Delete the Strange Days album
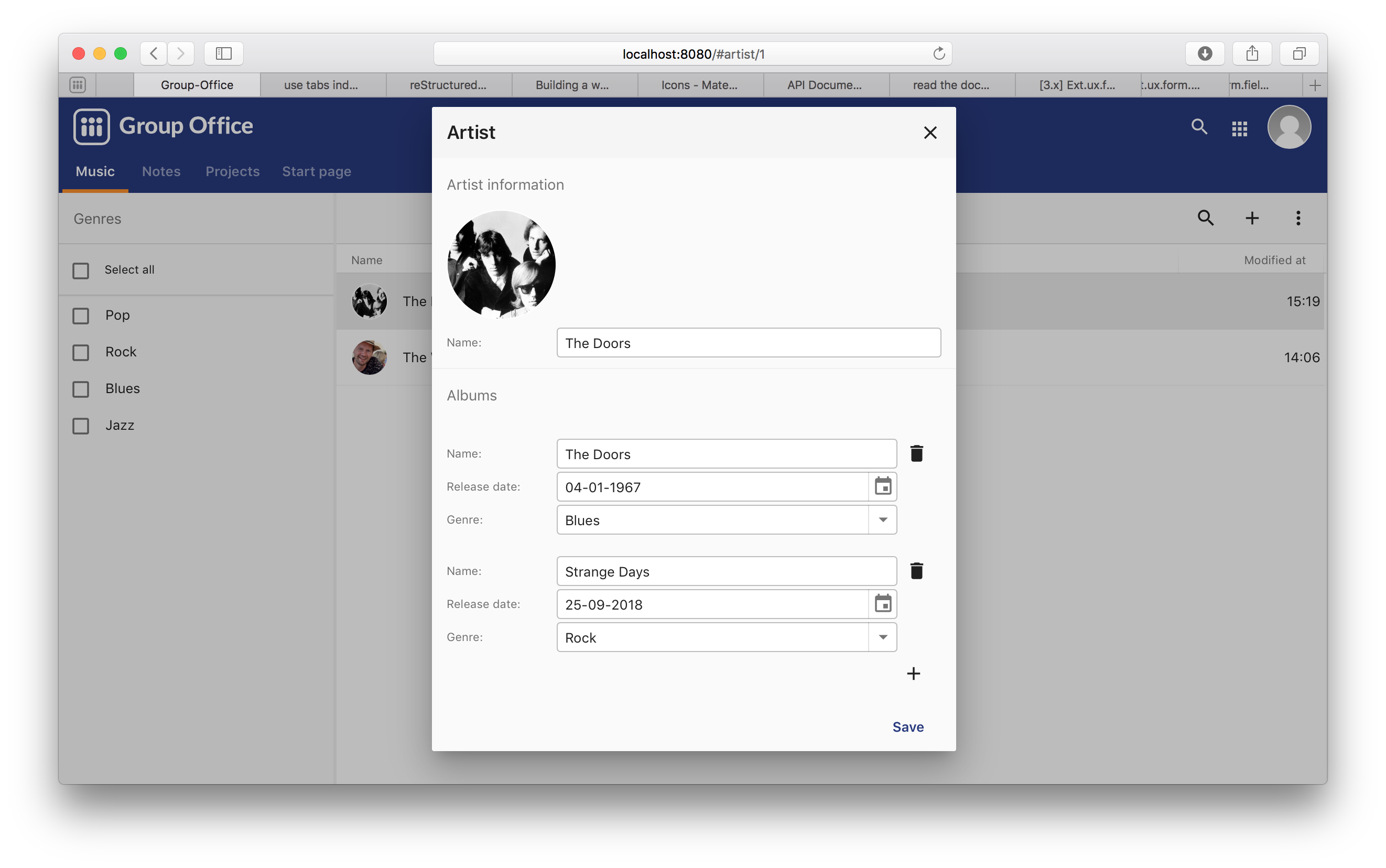This screenshot has width=1386, height=868. (916, 571)
